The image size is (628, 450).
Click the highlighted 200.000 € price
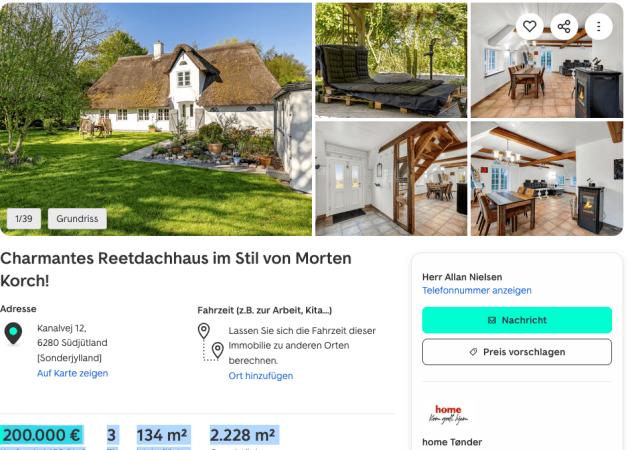click(42, 435)
